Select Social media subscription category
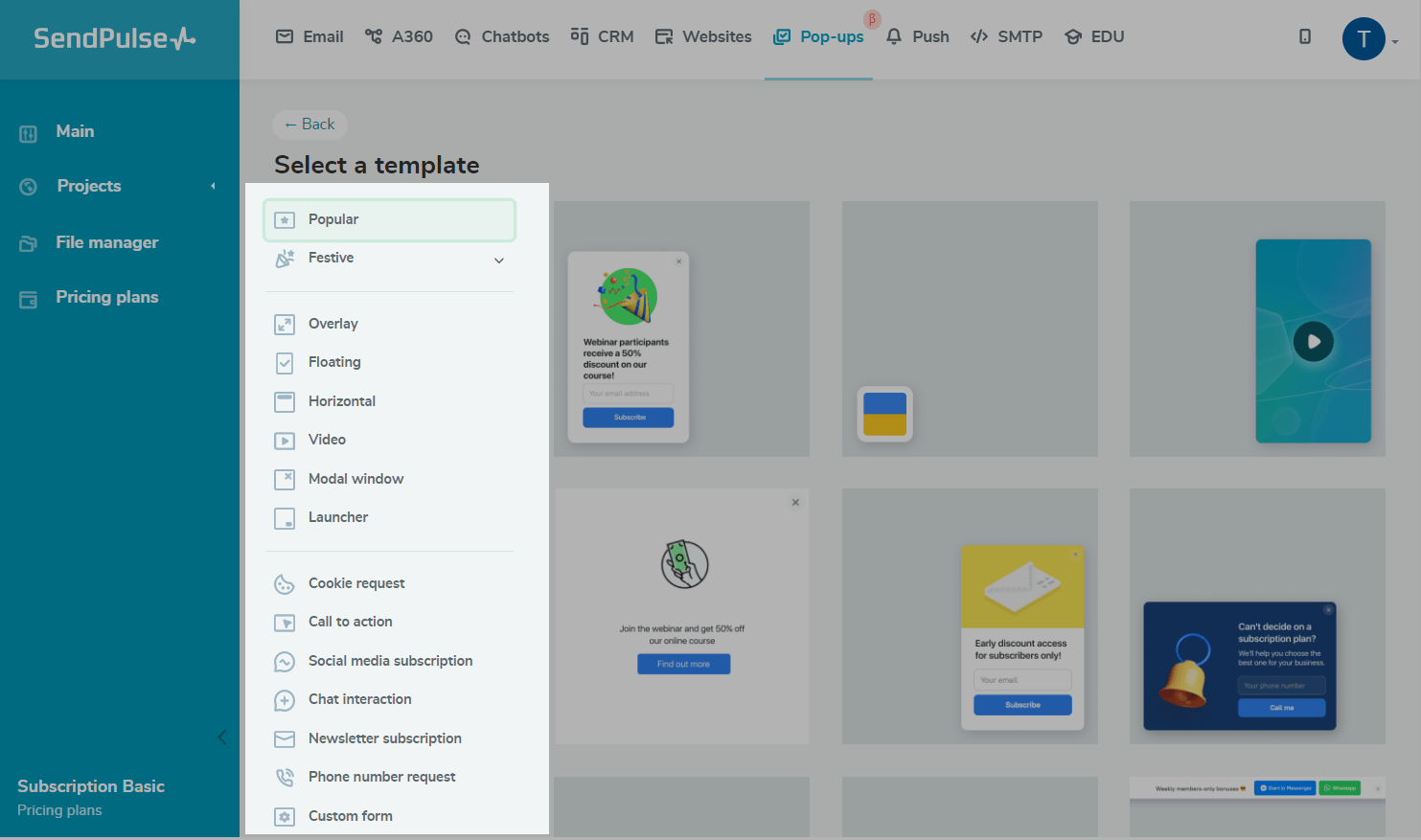The image size is (1421, 840). [390, 661]
